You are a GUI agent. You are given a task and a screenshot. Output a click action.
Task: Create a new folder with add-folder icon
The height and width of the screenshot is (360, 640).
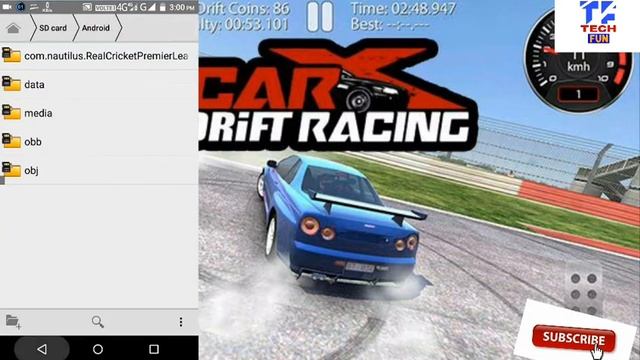(13, 322)
